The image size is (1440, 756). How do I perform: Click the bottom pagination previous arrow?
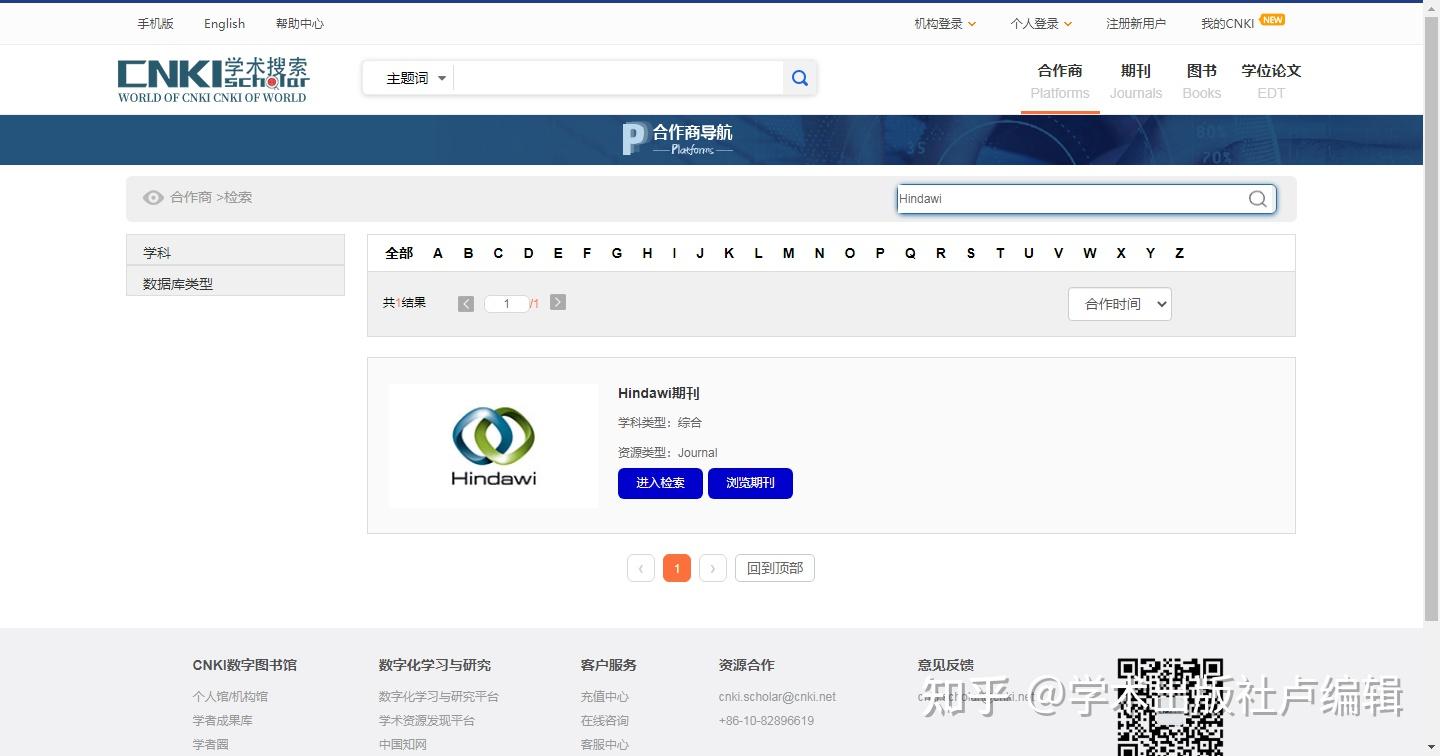641,568
